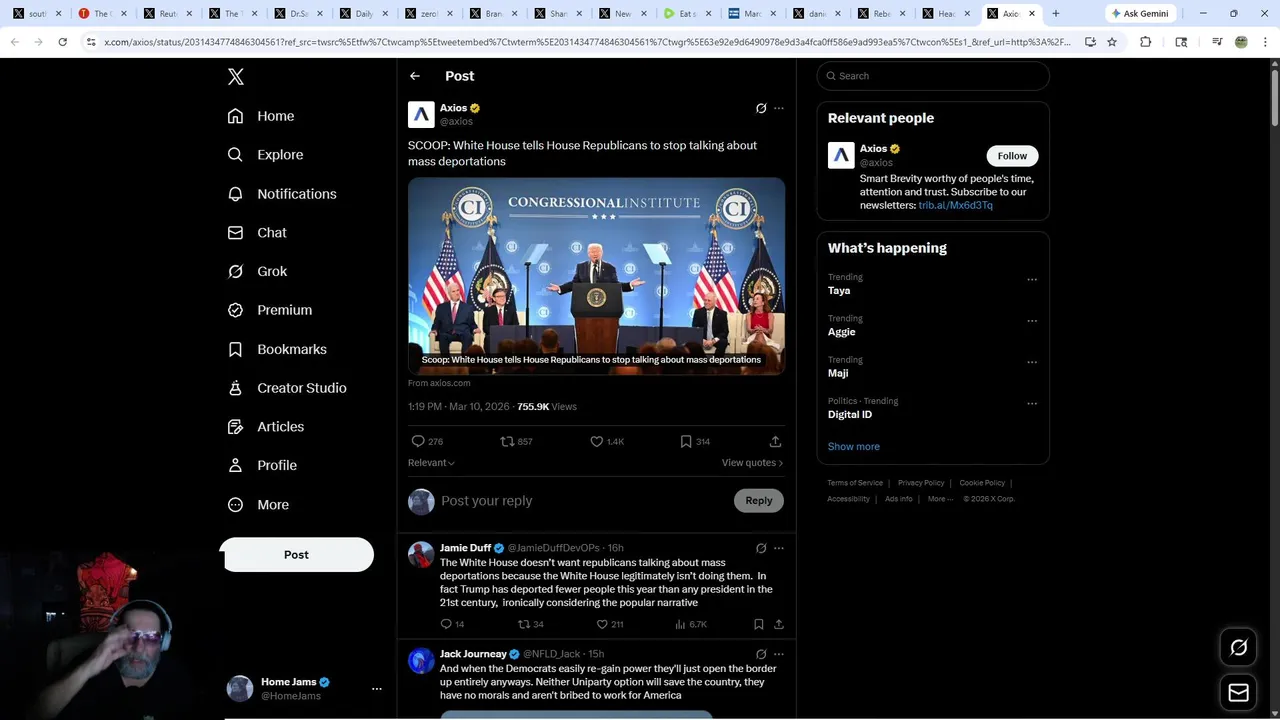
Task: Open the Privacy Policy link
Action: click(x=921, y=483)
